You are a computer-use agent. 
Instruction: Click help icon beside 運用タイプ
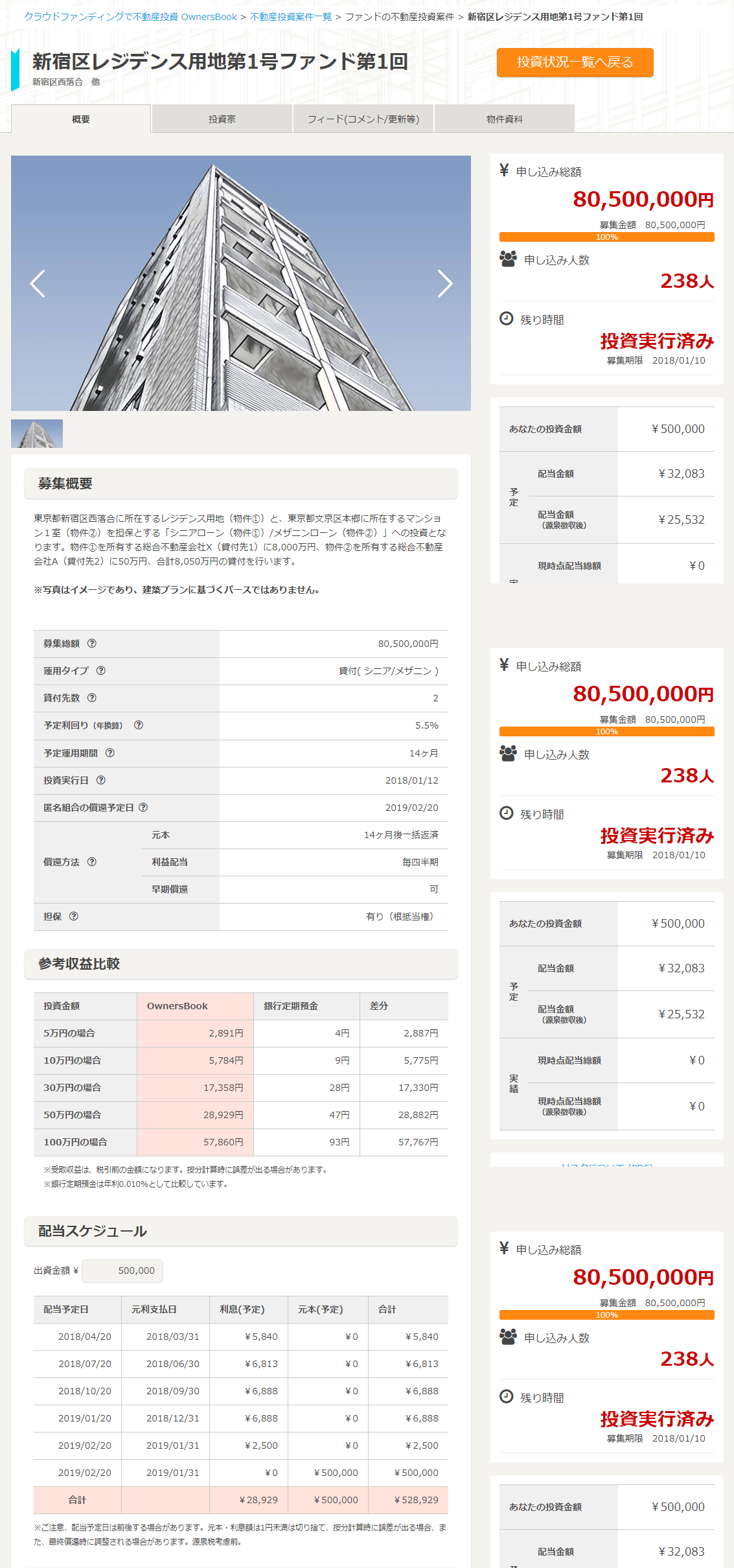(x=101, y=671)
